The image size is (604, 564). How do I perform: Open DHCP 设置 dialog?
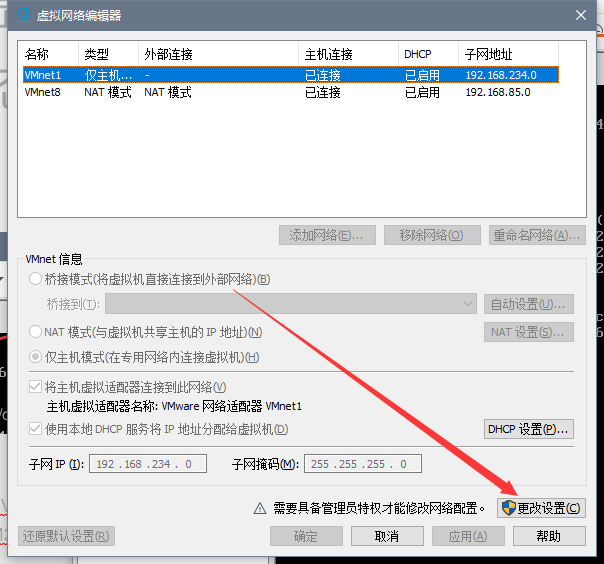[x=528, y=429]
